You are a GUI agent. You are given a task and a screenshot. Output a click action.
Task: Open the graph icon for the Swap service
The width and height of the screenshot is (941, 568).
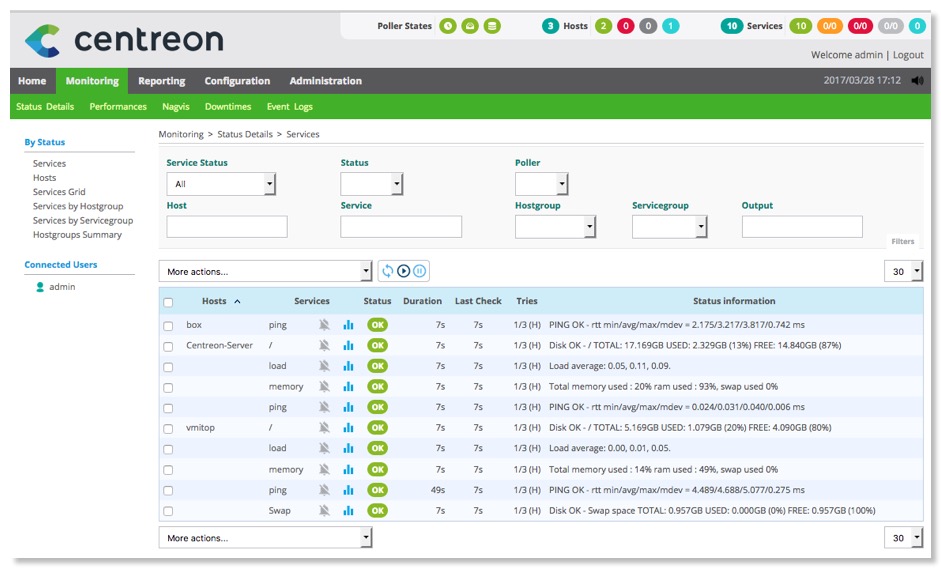(x=349, y=510)
